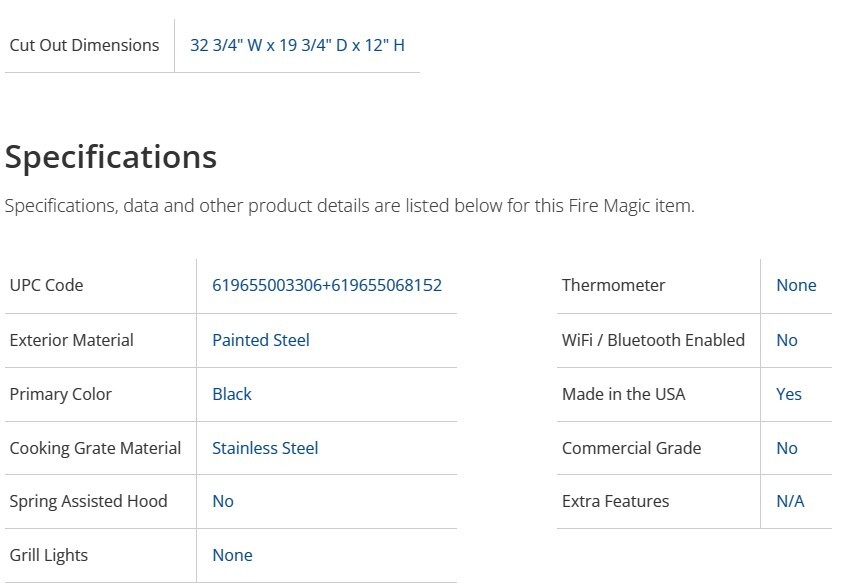Image resolution: width=852 pixels, height=584 pixels.
Task: Click the 'Made in the USA' label
Action: pyautogui.click(x=623, y=394)
